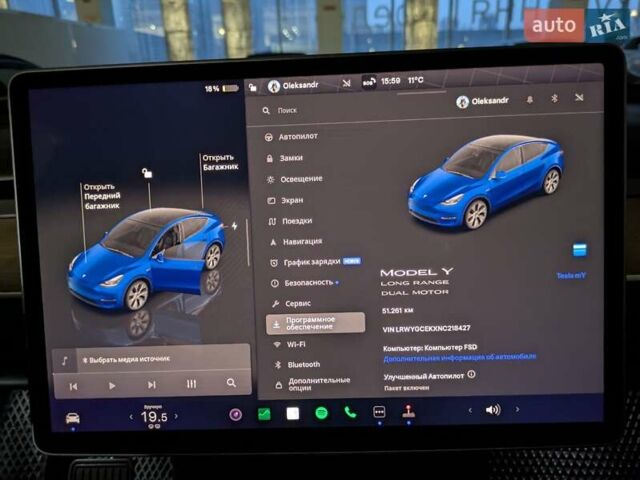Tap the connectivity icon in the settings header

coord(579,97)
